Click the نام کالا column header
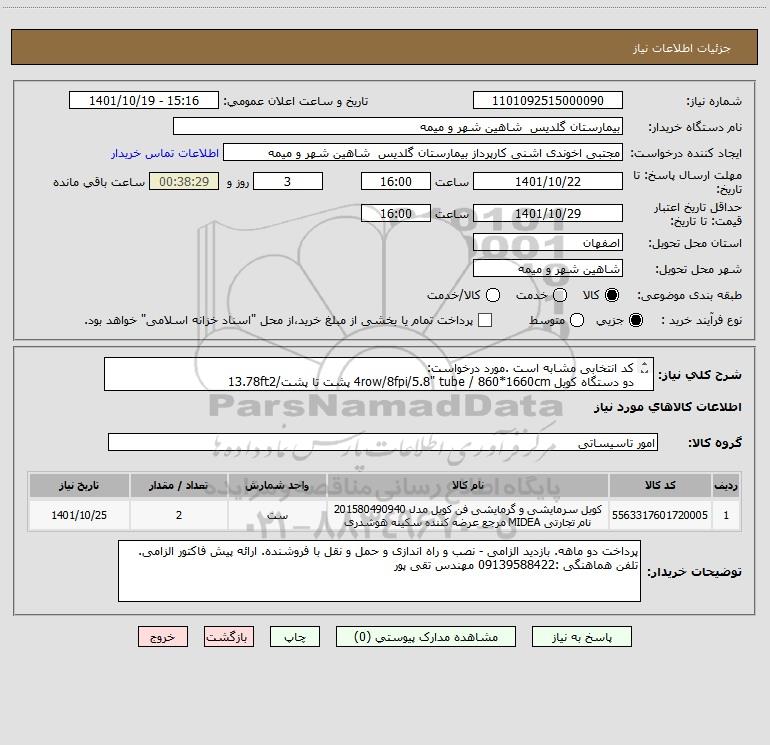This screenshot has width=770, height=745. pos(468,486)
